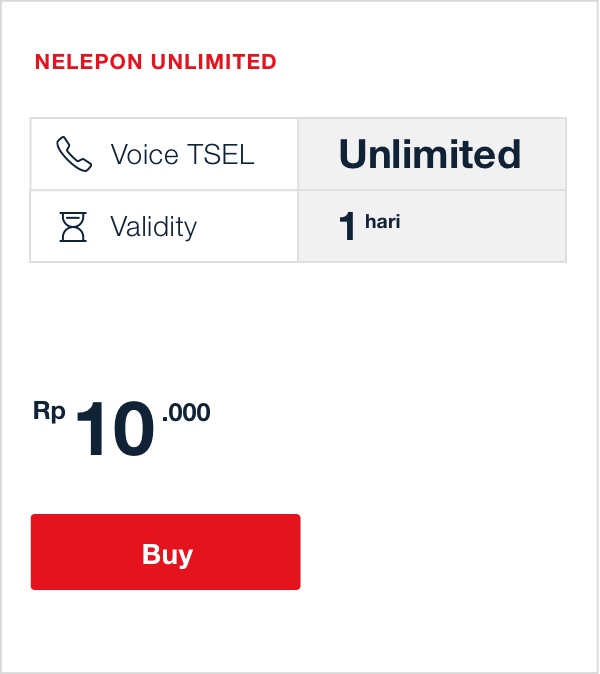Open the NELEPON UNLIMITED package title
Screen dimensions: 600x674
point(155,62)
